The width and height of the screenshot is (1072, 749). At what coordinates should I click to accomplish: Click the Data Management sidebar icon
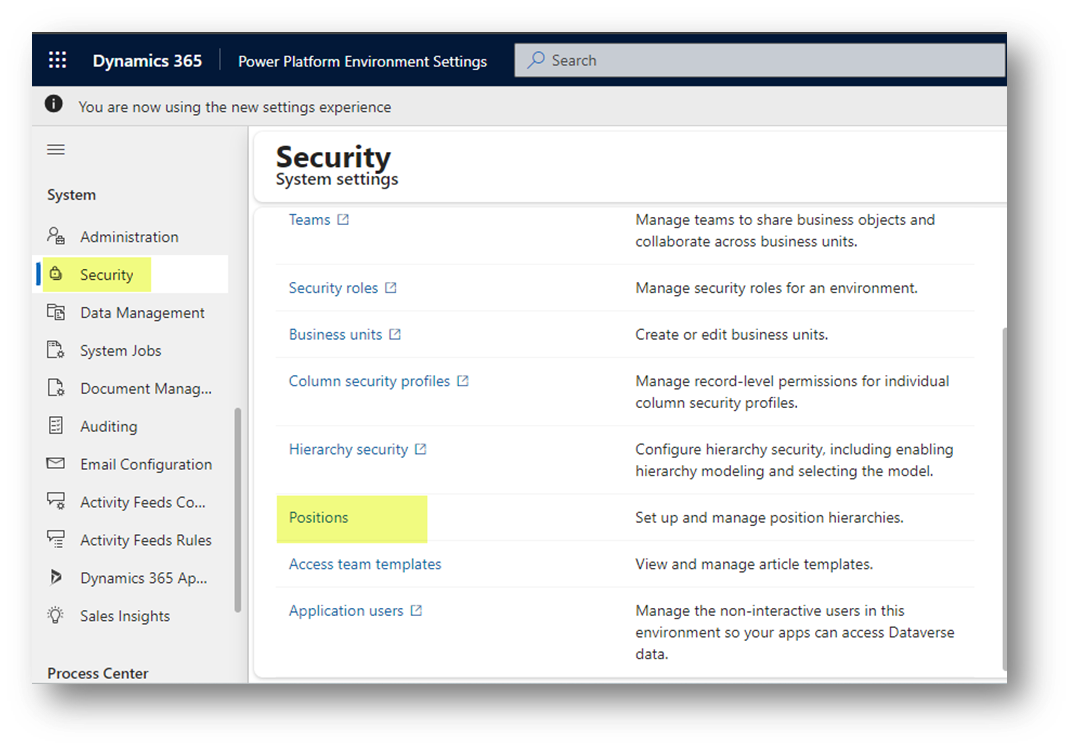56,312
